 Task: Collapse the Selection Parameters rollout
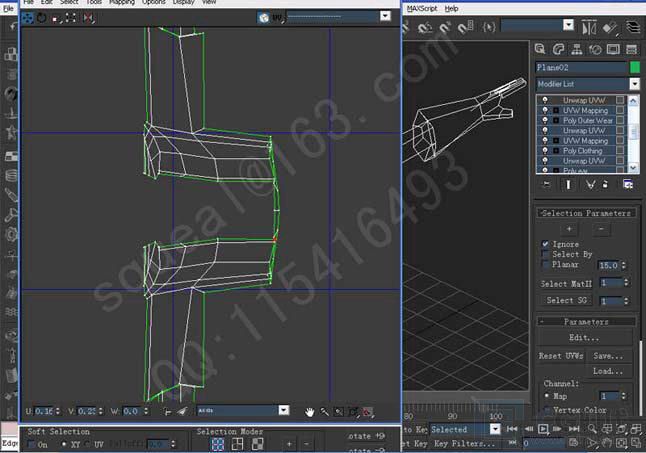586,213
